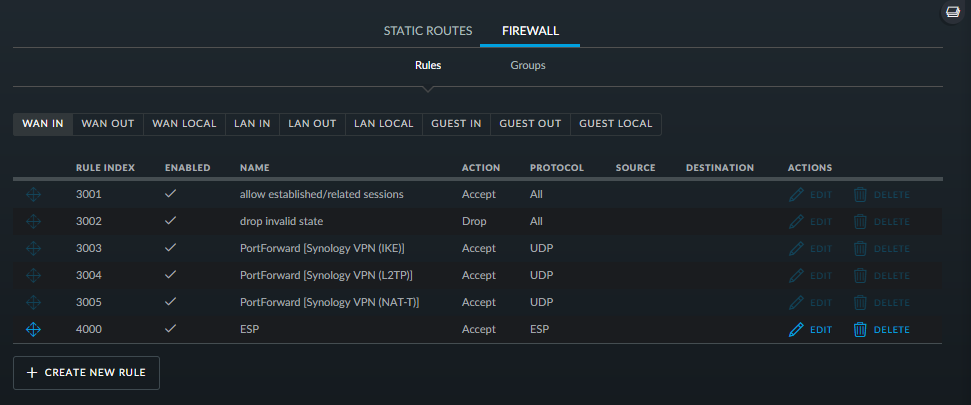
Task: Click enabled checkmark of rule 3002
Action: [x=171, y=220]
